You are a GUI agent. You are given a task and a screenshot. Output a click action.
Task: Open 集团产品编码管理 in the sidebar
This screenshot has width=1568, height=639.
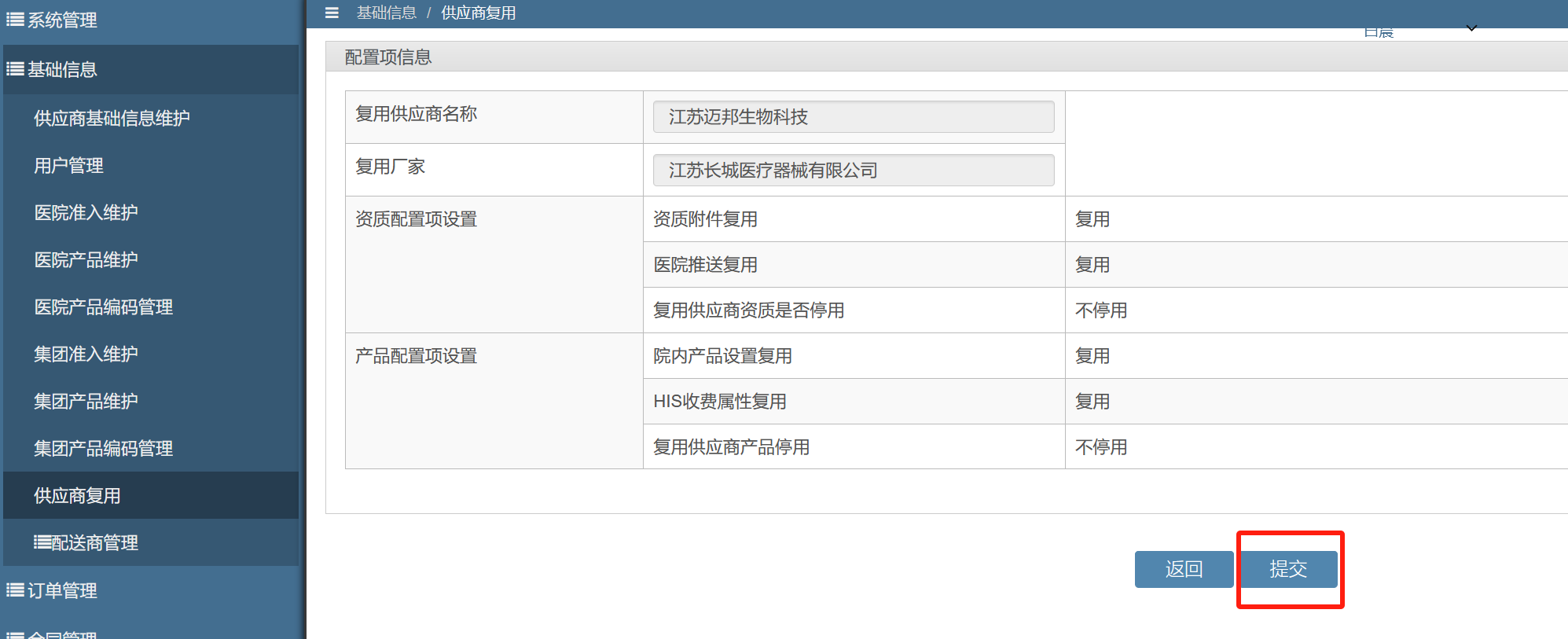pos(151,448)
